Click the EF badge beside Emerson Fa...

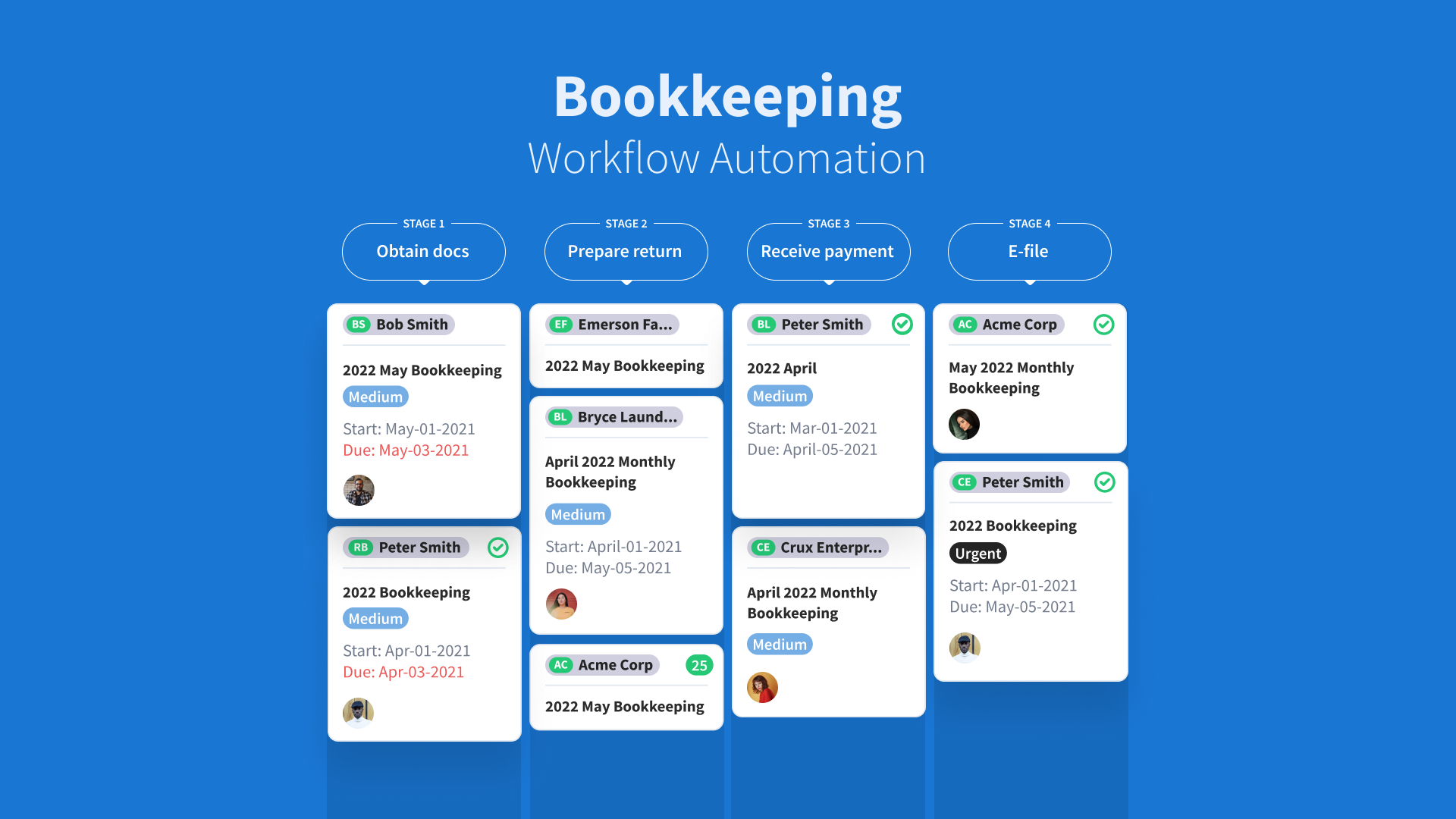point(560,325)
